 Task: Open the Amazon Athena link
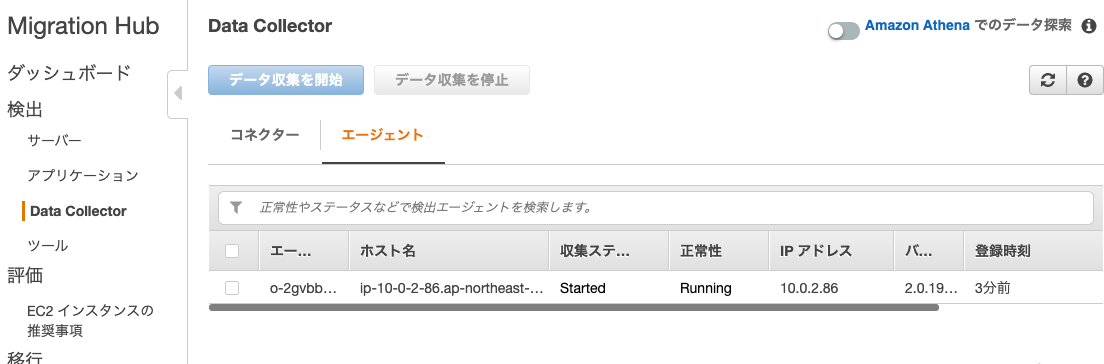tap(917, 25)
